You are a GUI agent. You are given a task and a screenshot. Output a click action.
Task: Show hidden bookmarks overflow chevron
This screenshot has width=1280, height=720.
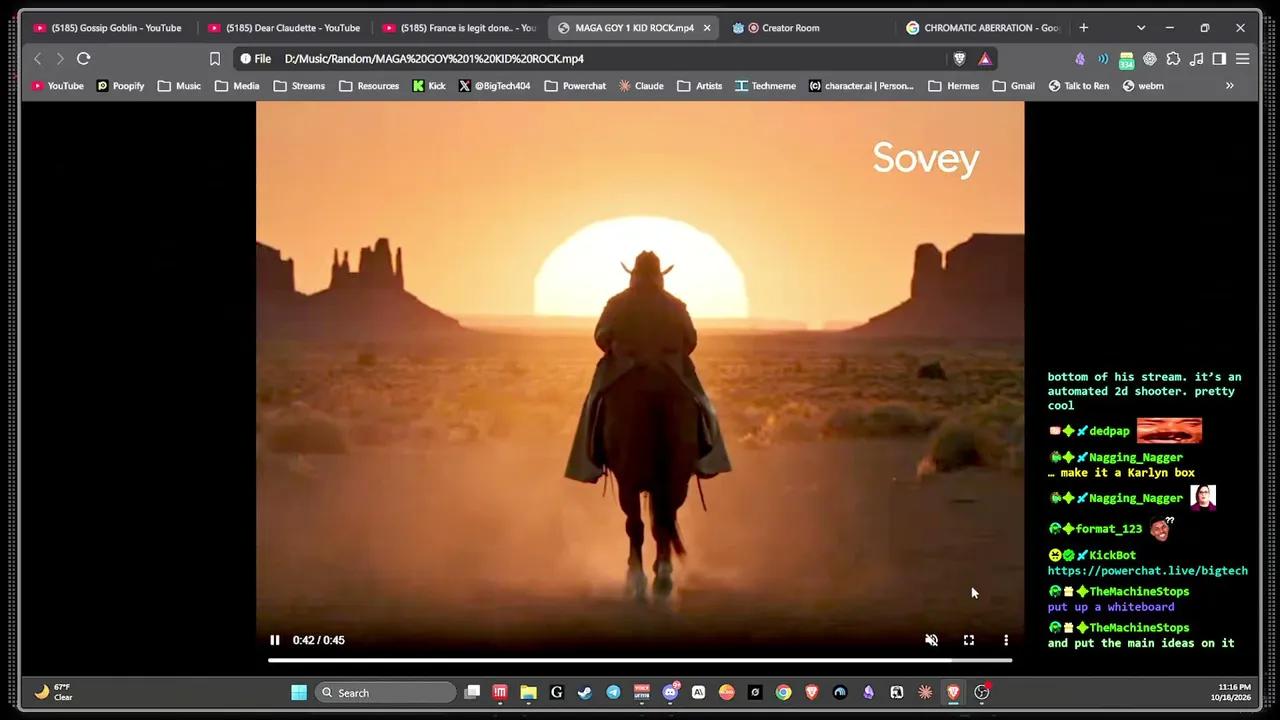pos(1230,86)
